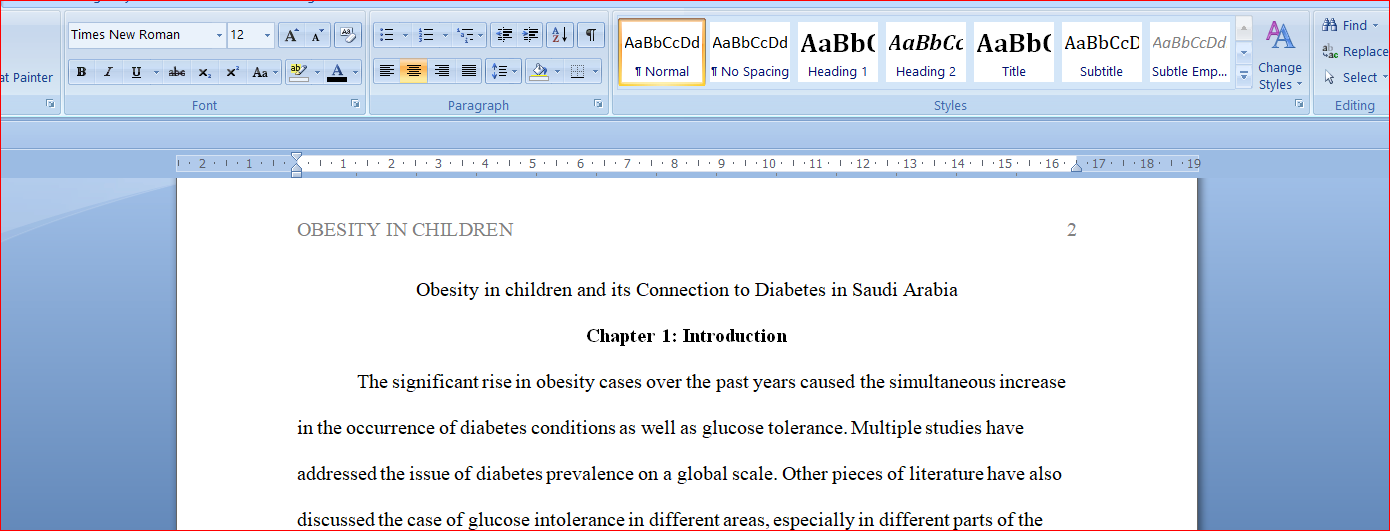Viewport: 1390px width, 531px height.
Task: Open the underline style dropdown arrow
Action: [x=156, y=72]
